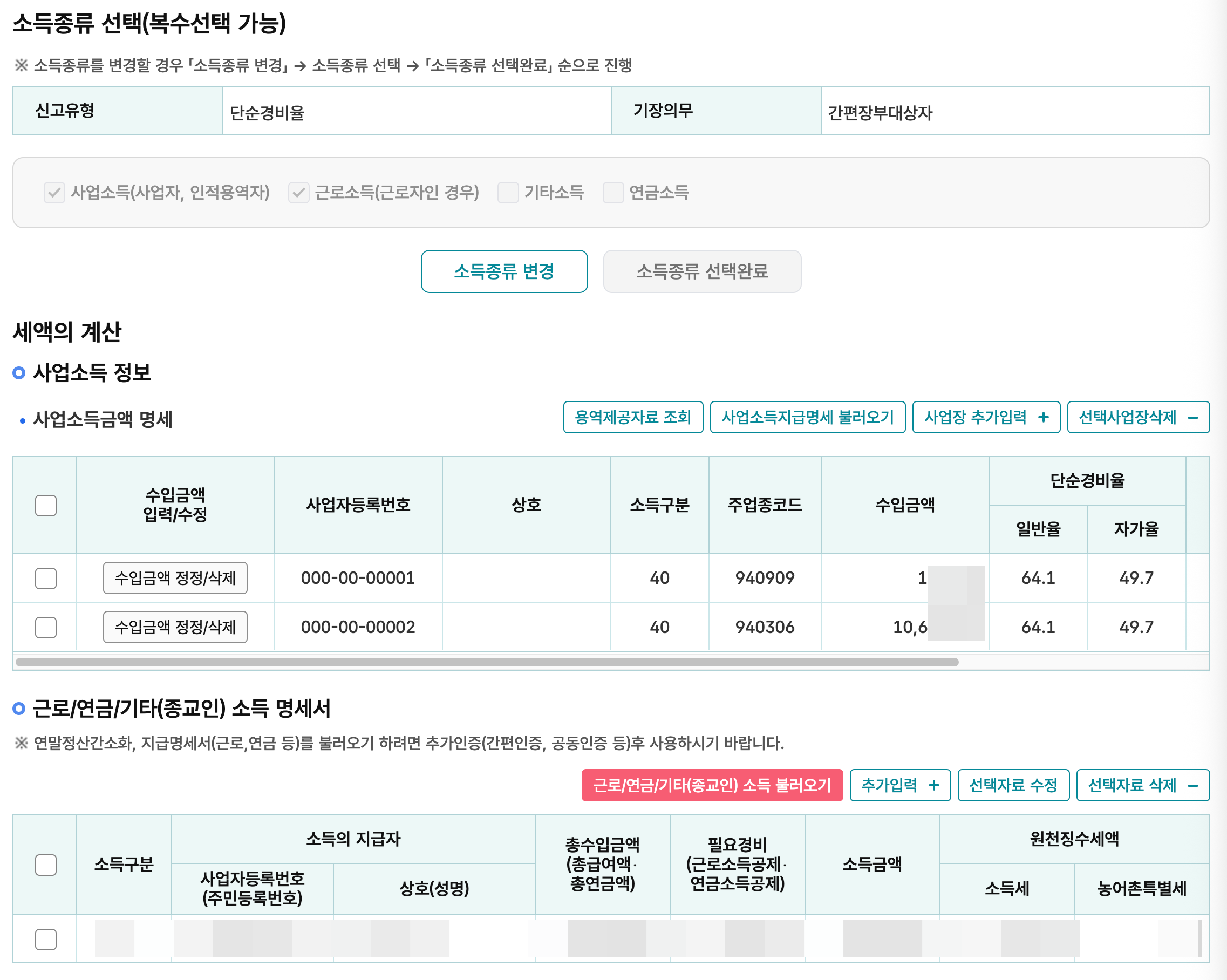Click the horizontal scrollbar under business income table
The image size is (1227, 980).
[x=487, y=662]
